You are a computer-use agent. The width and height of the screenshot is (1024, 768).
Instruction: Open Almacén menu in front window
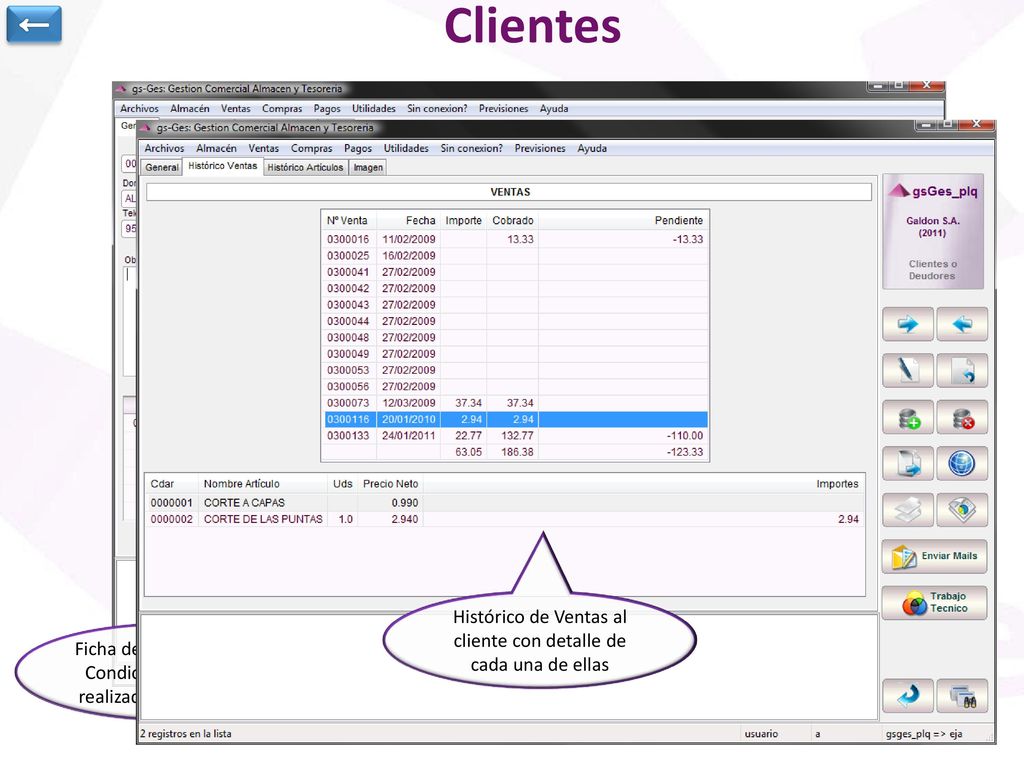point(216,148)
